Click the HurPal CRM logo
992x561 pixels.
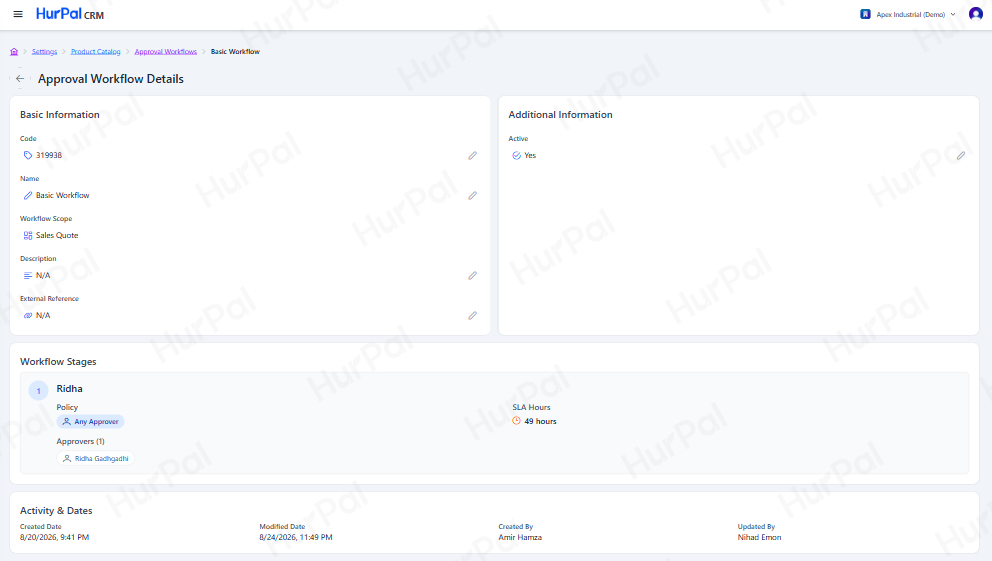pos(70,14)
